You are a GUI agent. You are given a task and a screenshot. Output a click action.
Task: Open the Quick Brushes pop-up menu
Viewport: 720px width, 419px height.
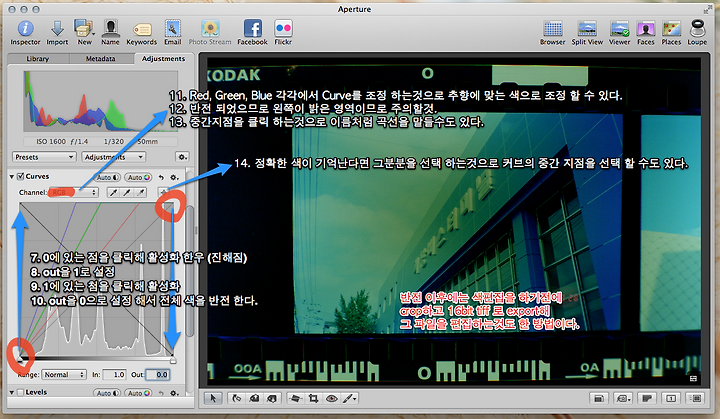[x=349, y=398]
